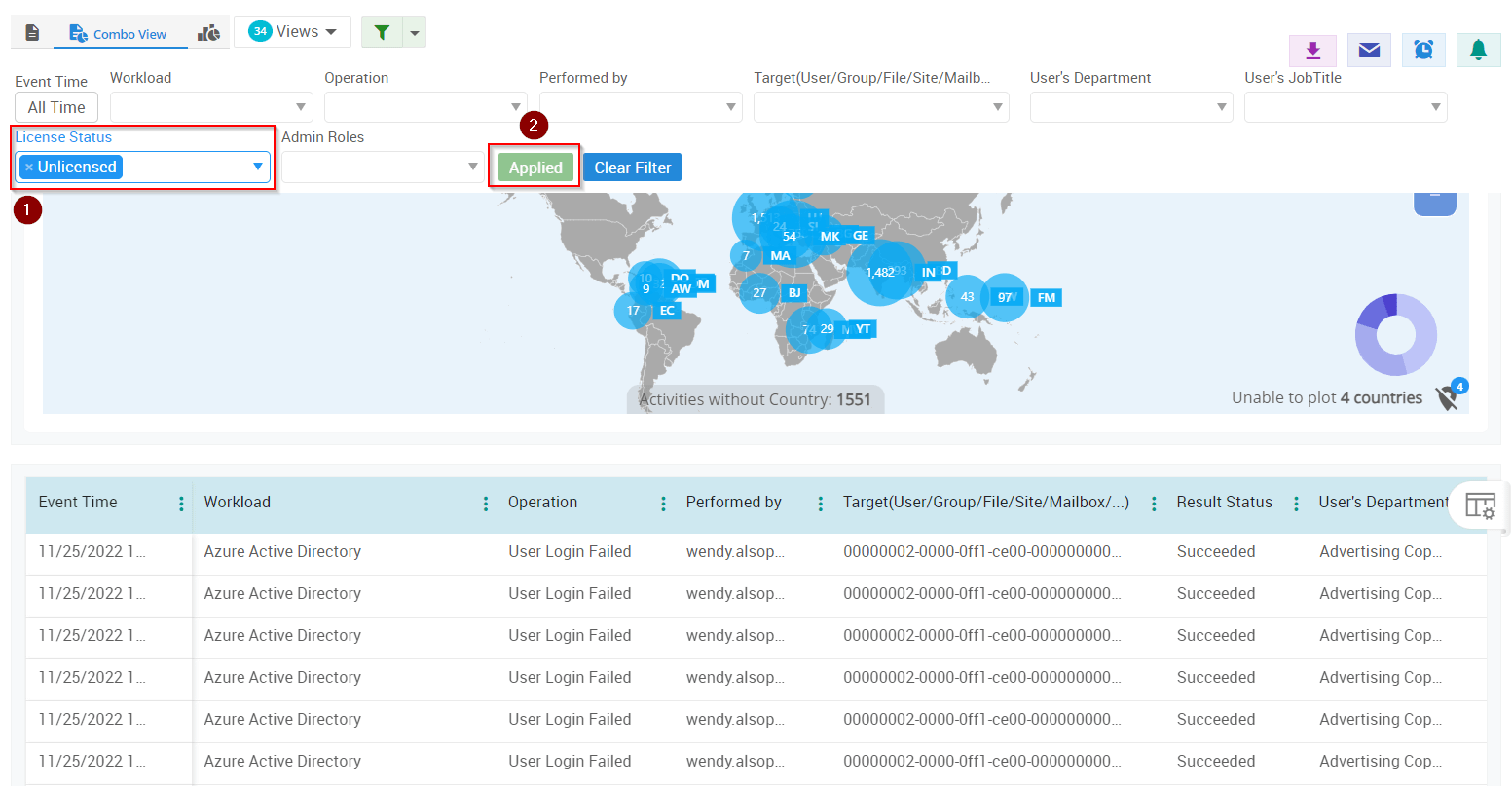Remove the Unlicensed filter tag
Image resolution: width=1512 pixels, height=786 pixels.
coord(29,168)
